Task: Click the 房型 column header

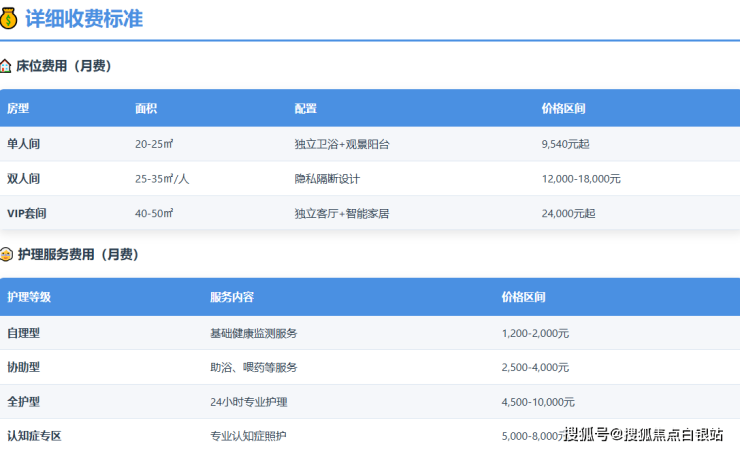Action: 18,108
